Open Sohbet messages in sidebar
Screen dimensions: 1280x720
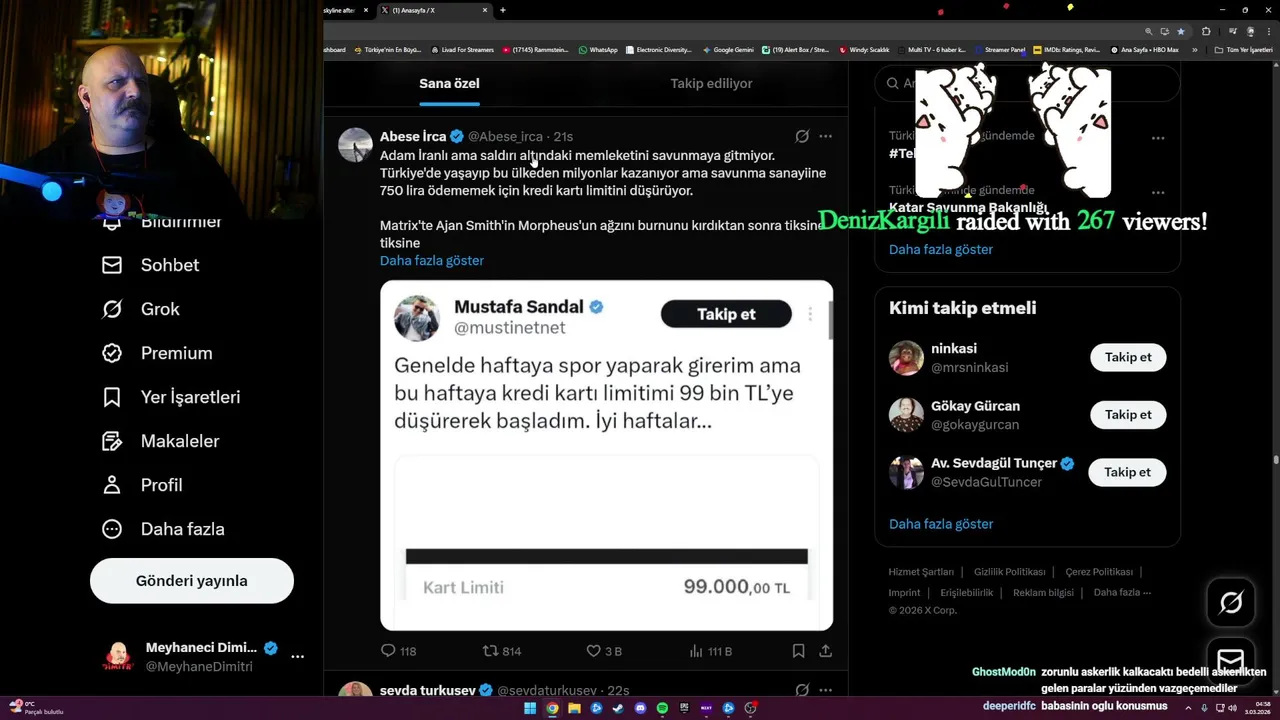click(151, 265)
